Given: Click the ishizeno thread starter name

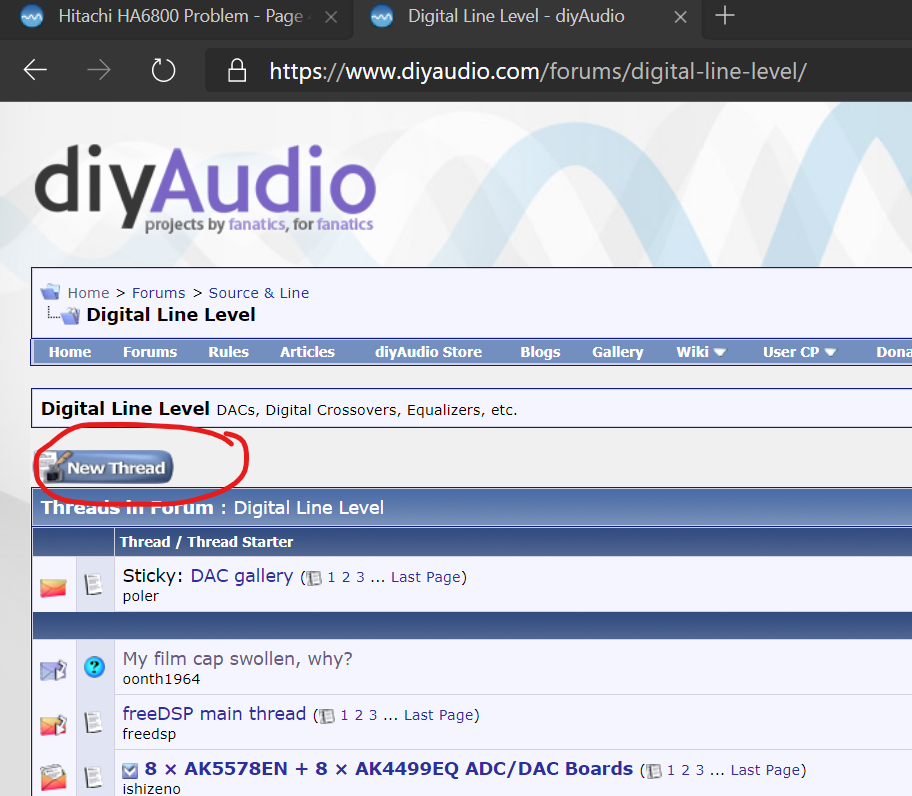Looking at the screenshot, I should click(151, 788).
